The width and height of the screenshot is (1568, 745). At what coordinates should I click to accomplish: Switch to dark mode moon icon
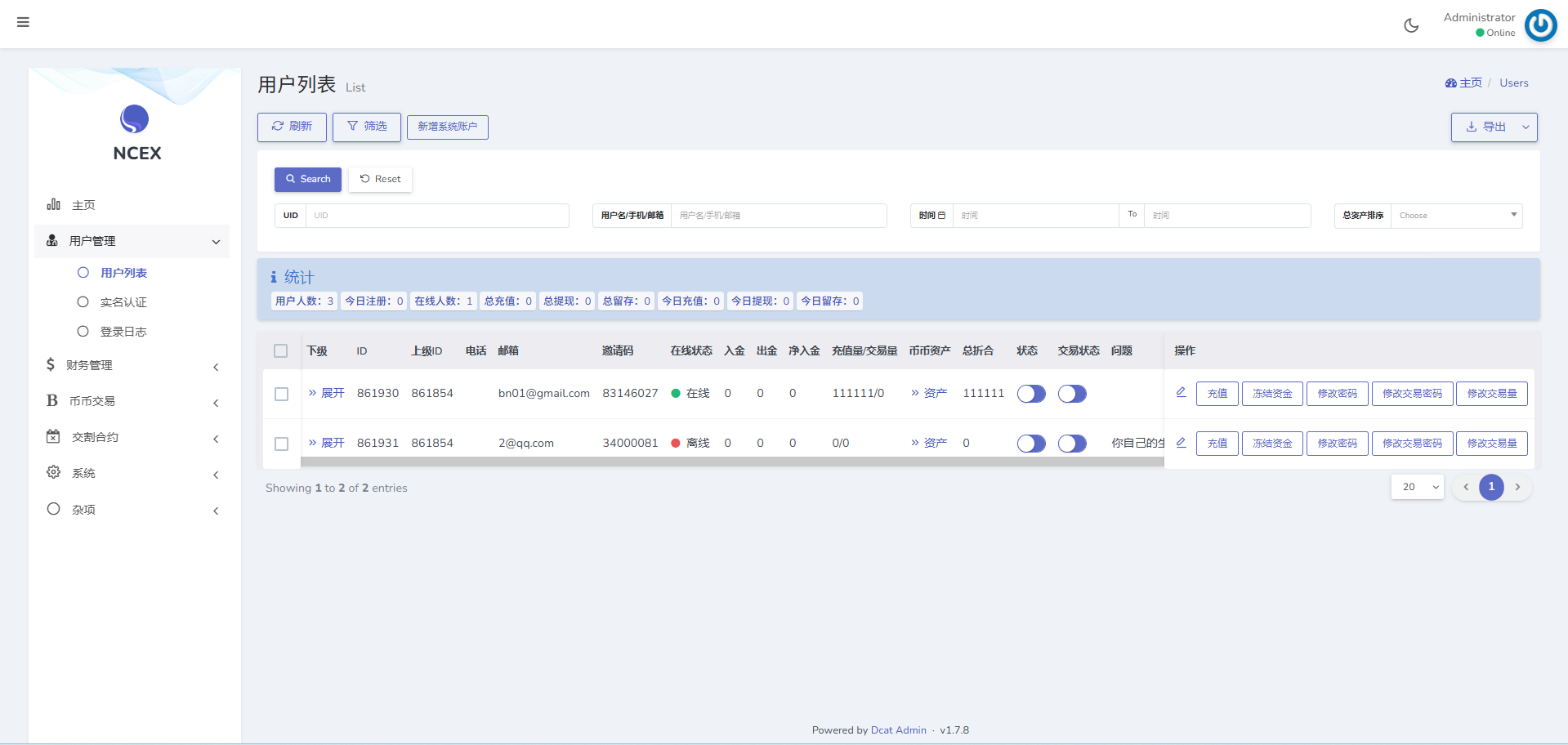click(1411, 25)
